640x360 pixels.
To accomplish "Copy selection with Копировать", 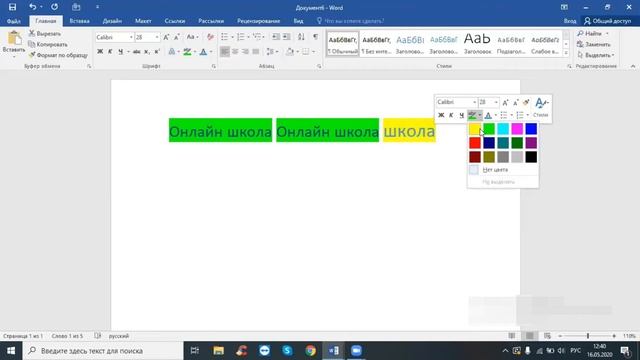I will point(48,44).
